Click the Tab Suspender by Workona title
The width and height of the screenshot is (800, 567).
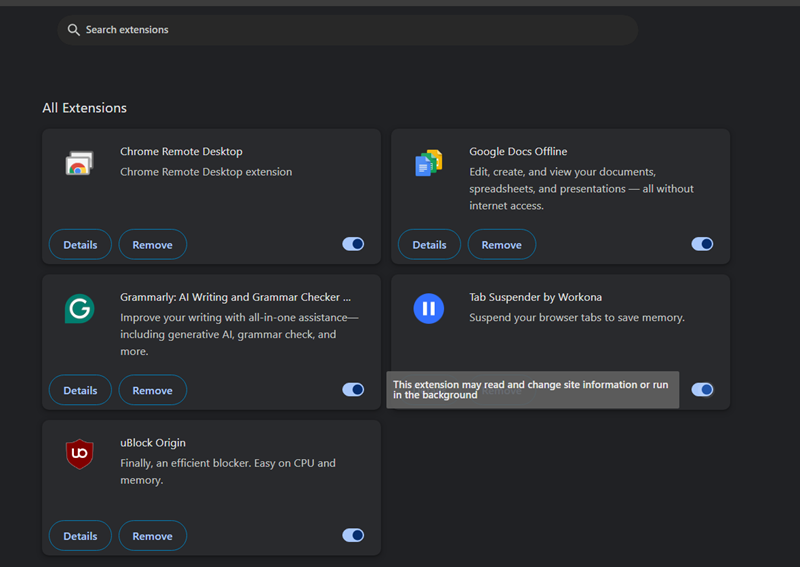[535, 297]
